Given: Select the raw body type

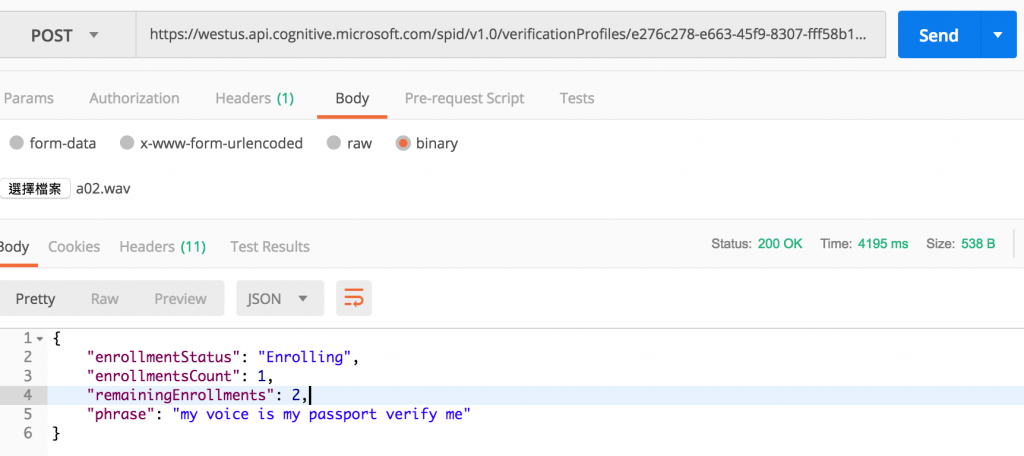Looking at the screenshot, I should tap(349, 143).
